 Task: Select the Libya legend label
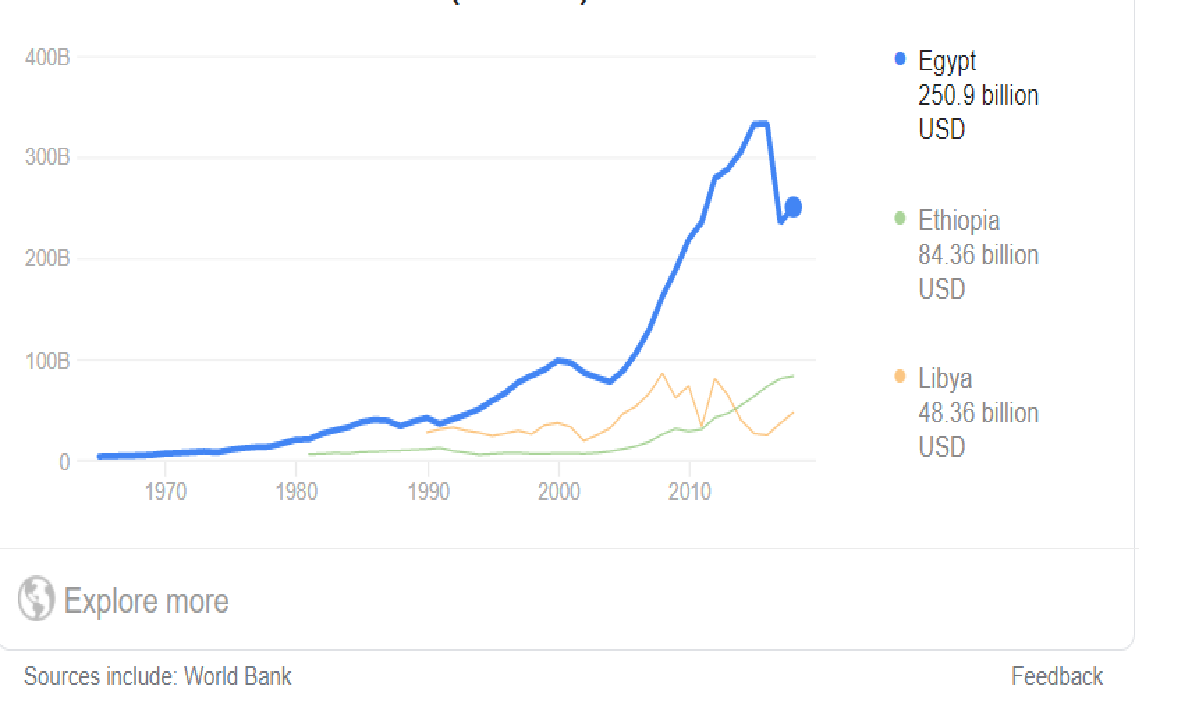pyautogui.click(x=945, y=379)
